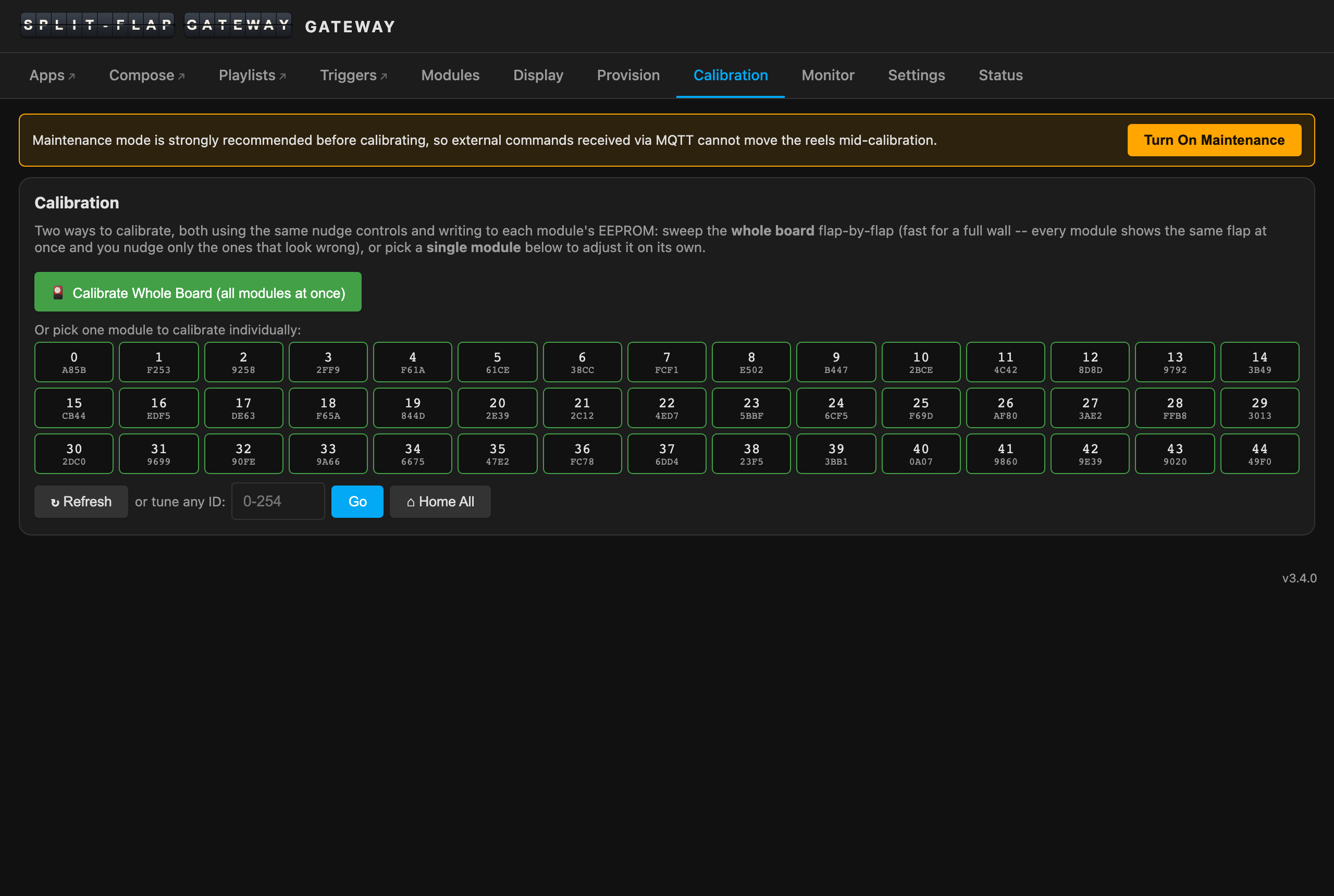1334x896 pixels.
Task: Focus the tune ID input field
Action: click(278, 501)
